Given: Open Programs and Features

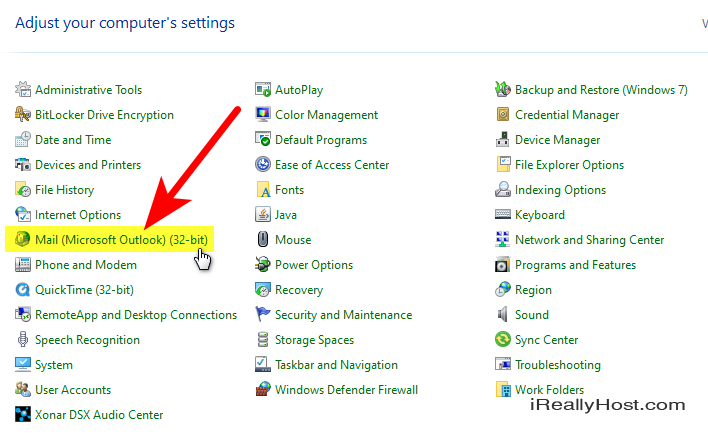Looking at the screenshot, I should click(x=575, y=265).
